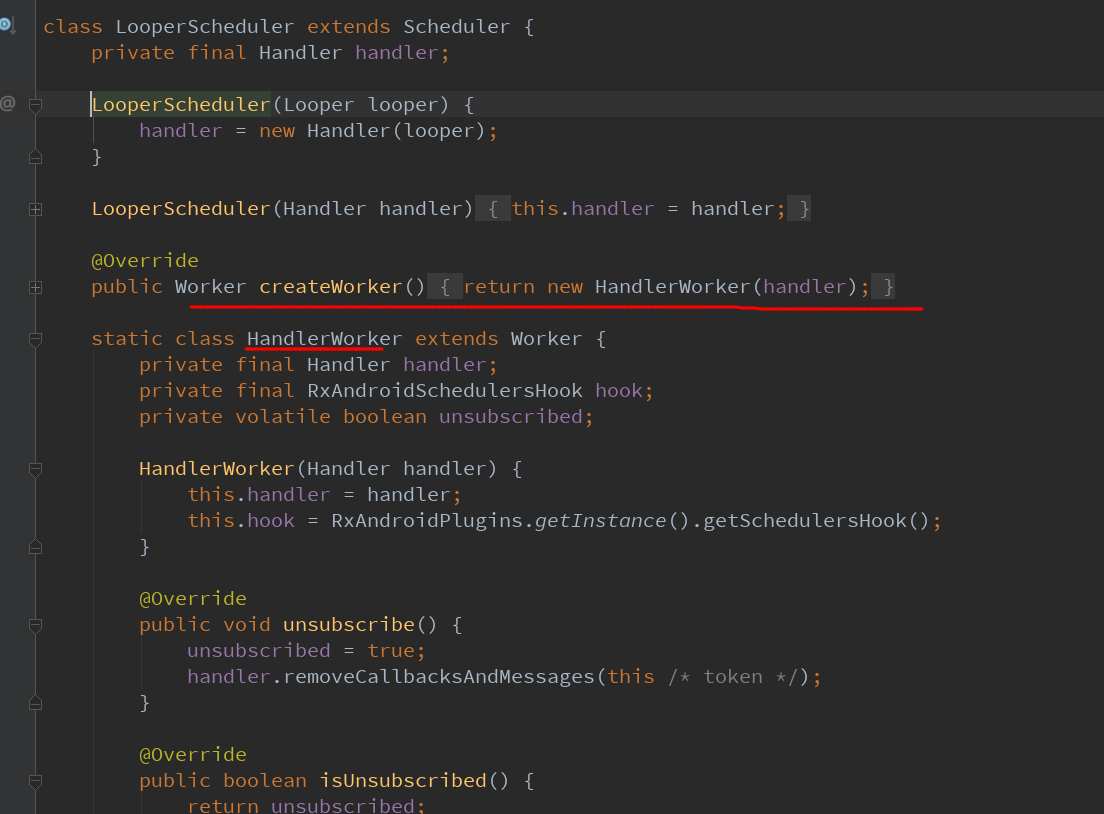Click the createWorker method name

point(330,287)
